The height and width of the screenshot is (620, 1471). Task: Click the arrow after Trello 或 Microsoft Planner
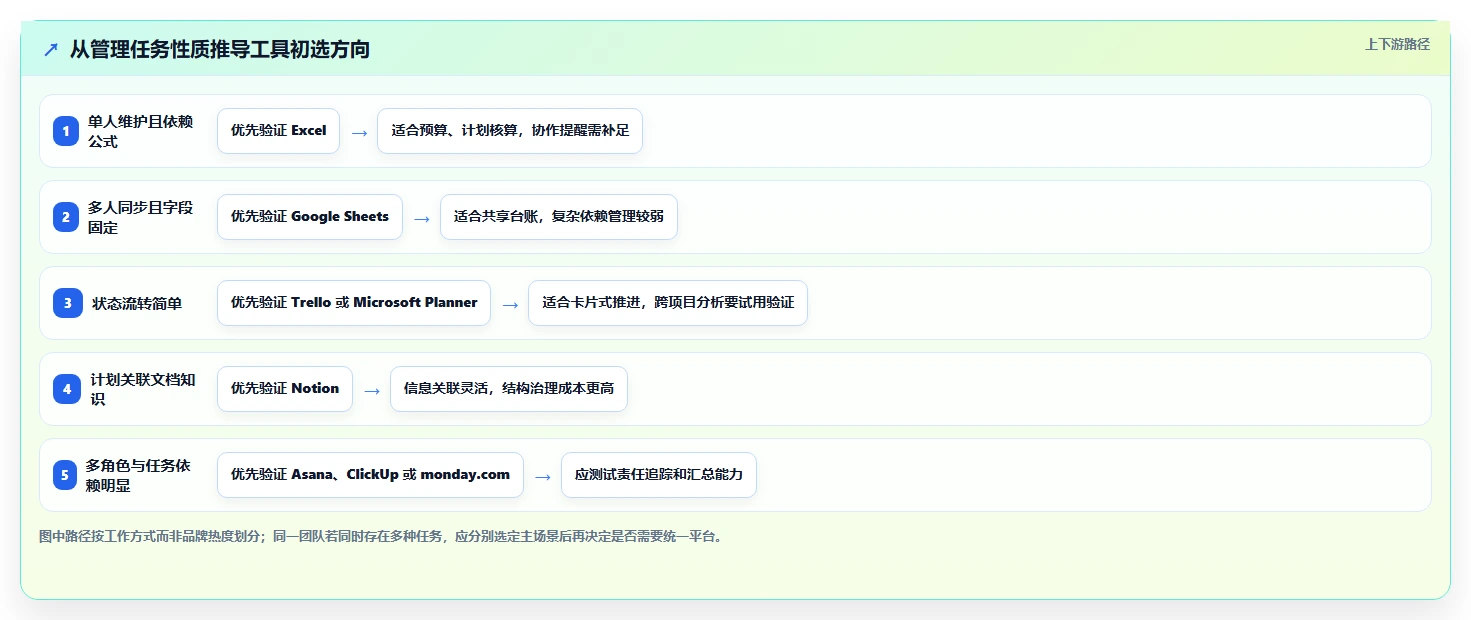click(510, 304)
